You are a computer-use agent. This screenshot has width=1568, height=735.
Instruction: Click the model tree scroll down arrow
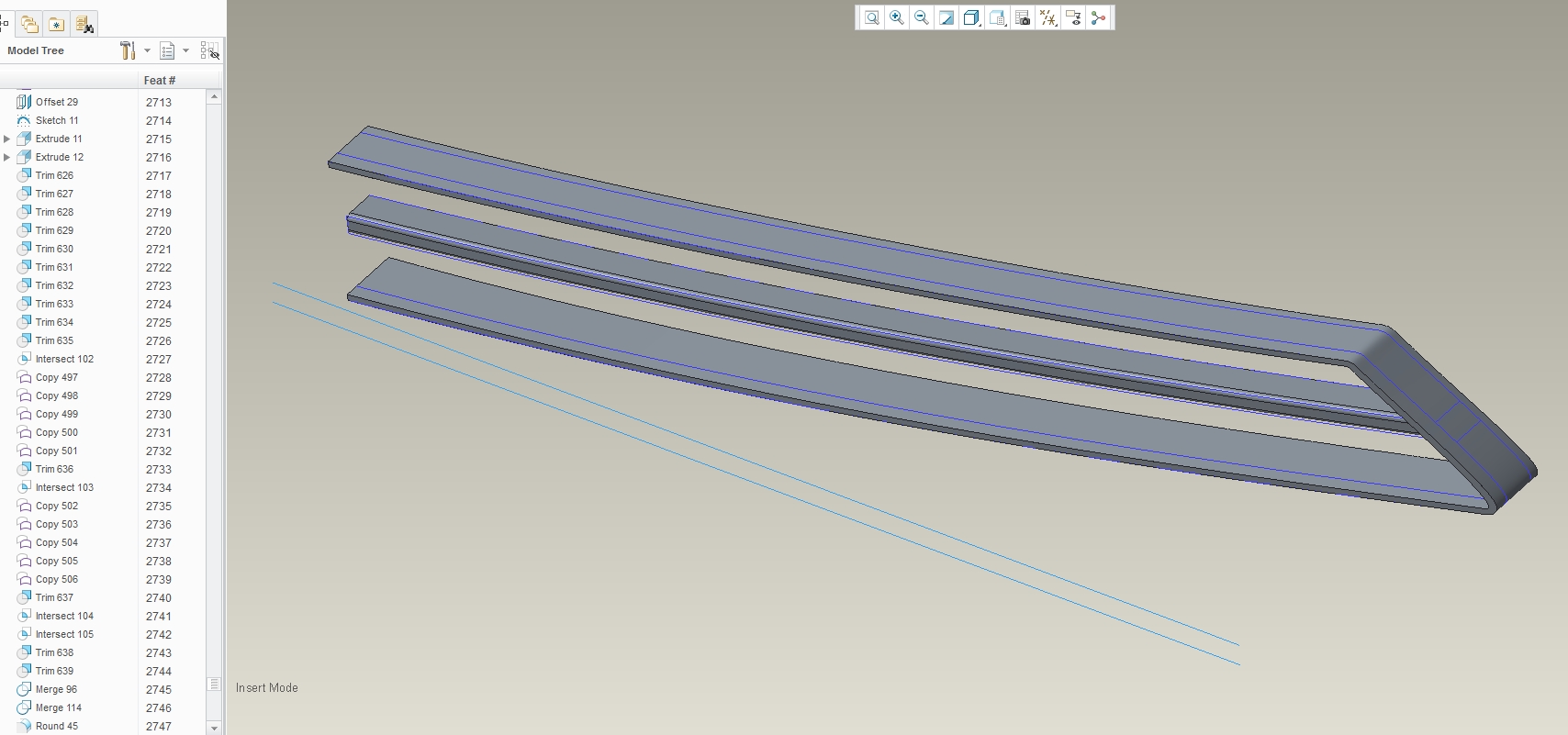pyautogui.click(x=214, y=728)
